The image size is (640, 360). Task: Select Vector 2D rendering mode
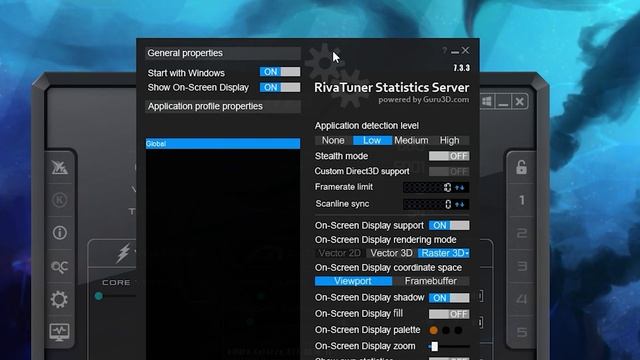tap(340, 253)
